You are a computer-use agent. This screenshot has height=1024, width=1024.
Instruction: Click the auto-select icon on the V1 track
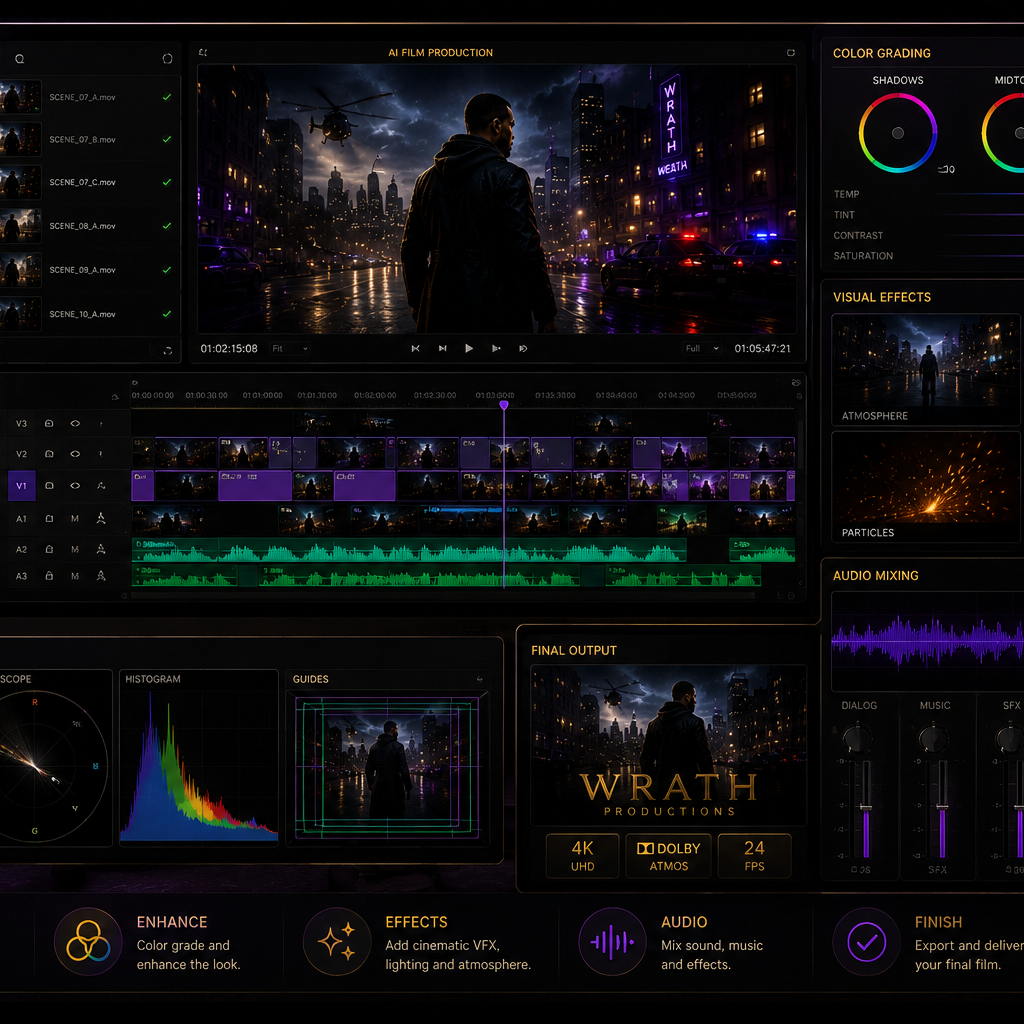(x=101, y=486)
